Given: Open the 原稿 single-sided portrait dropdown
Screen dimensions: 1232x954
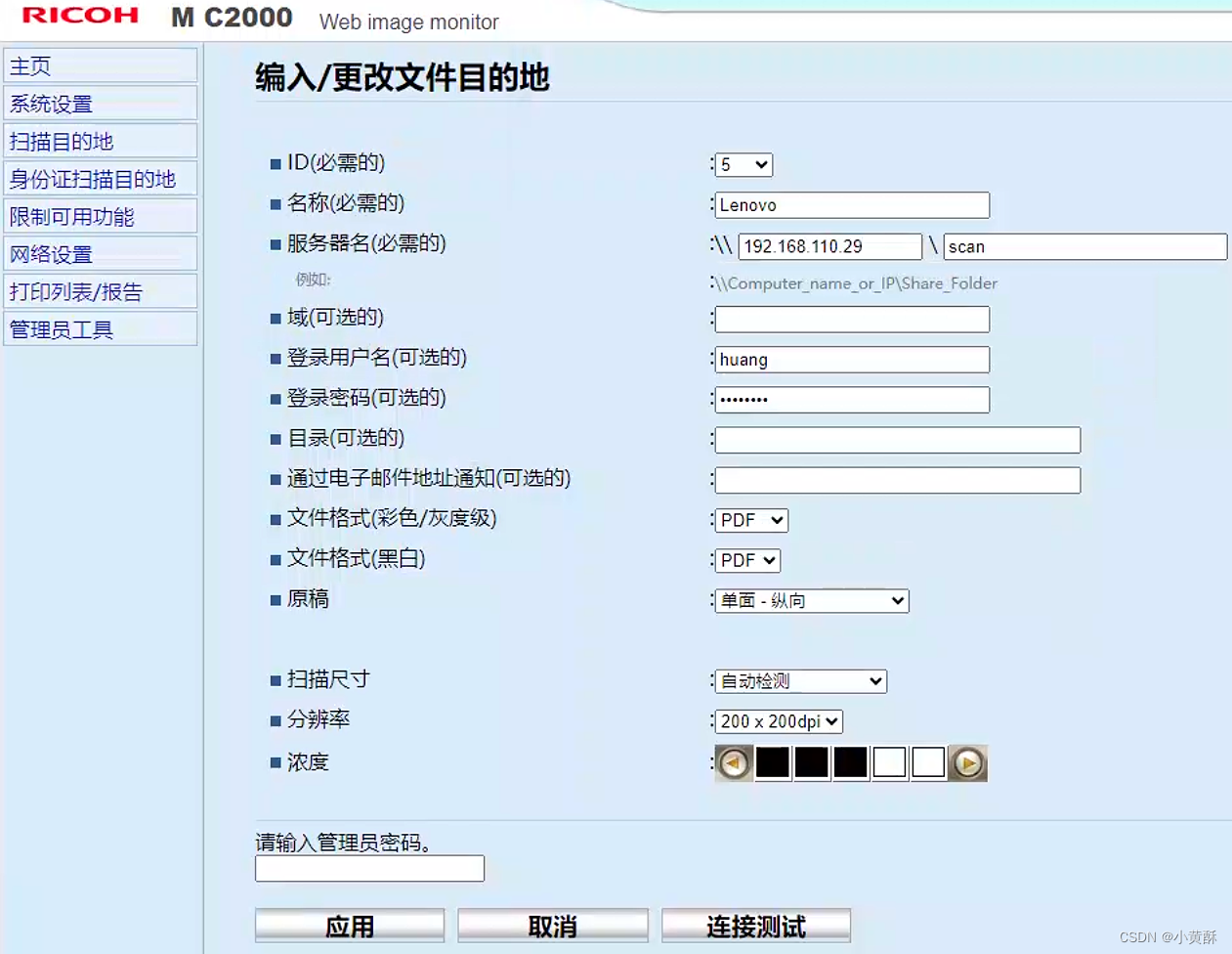Looking at the screenshot, I should (x=812, y=600).
